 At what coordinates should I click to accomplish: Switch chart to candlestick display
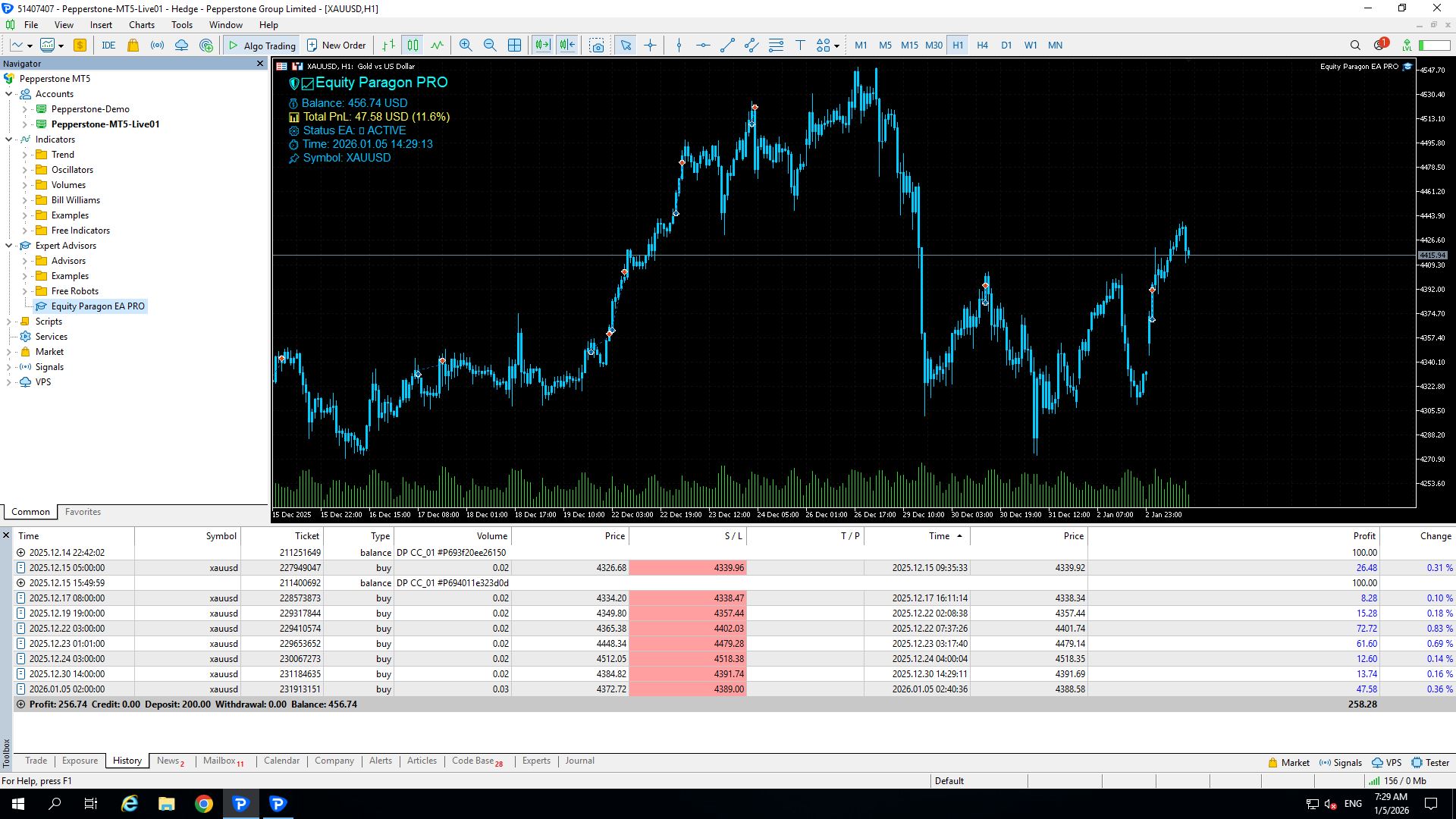413,45
